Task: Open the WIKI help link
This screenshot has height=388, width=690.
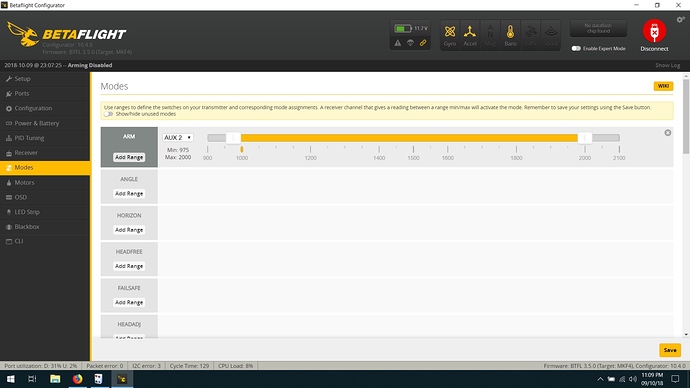Action: (x=663, y=86)
